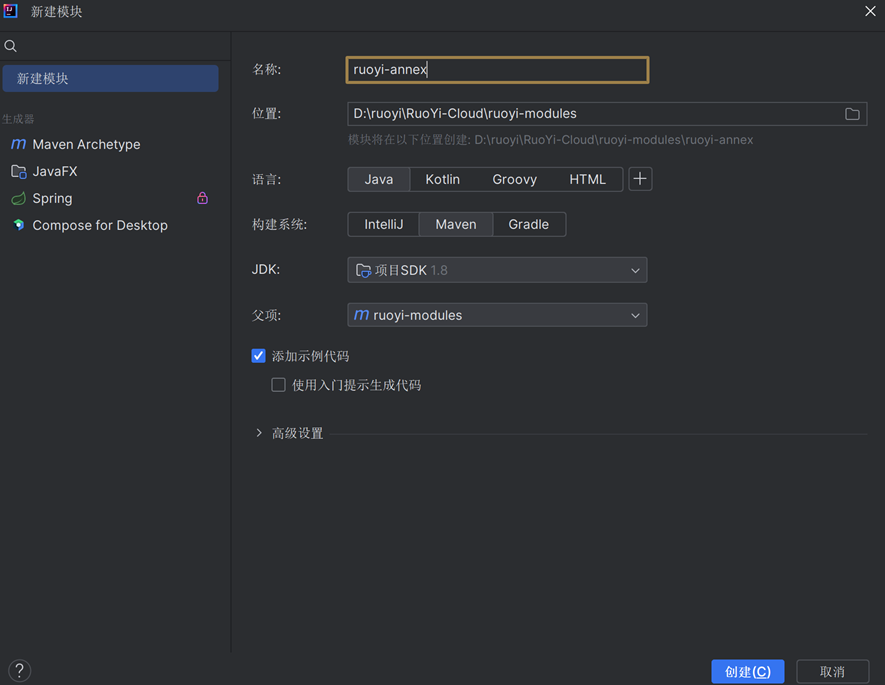Click the search magnifier icon
Viewport: 885px width, 685px height.
point(11,46)
